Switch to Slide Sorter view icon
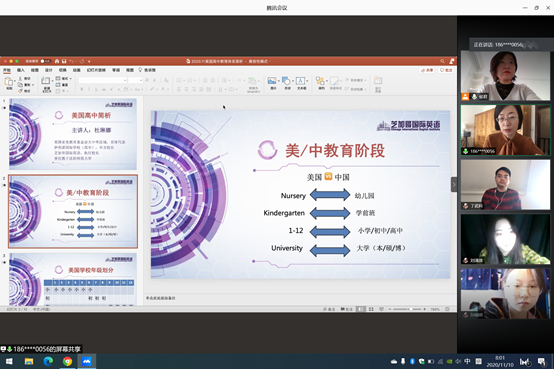This screenshot has width=554, height=369. click(371, 309)
